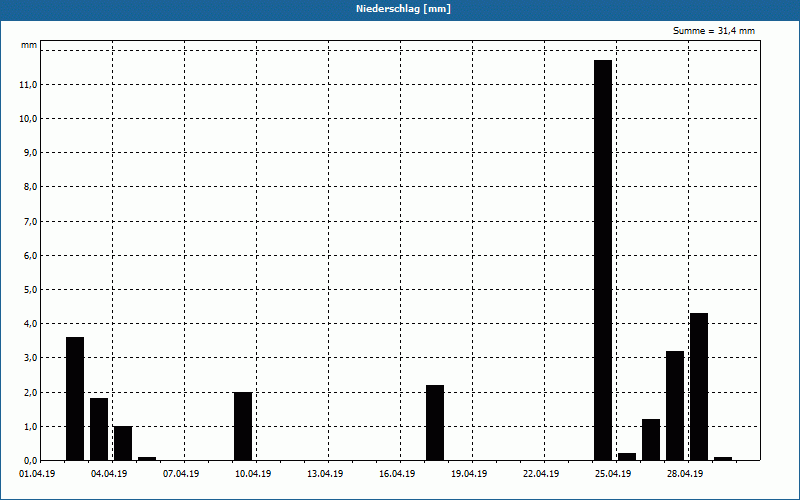This screenshot has height=500, width=800.
Task: Click the y-axis label '1,0'
Action: (x=30, y=427)
